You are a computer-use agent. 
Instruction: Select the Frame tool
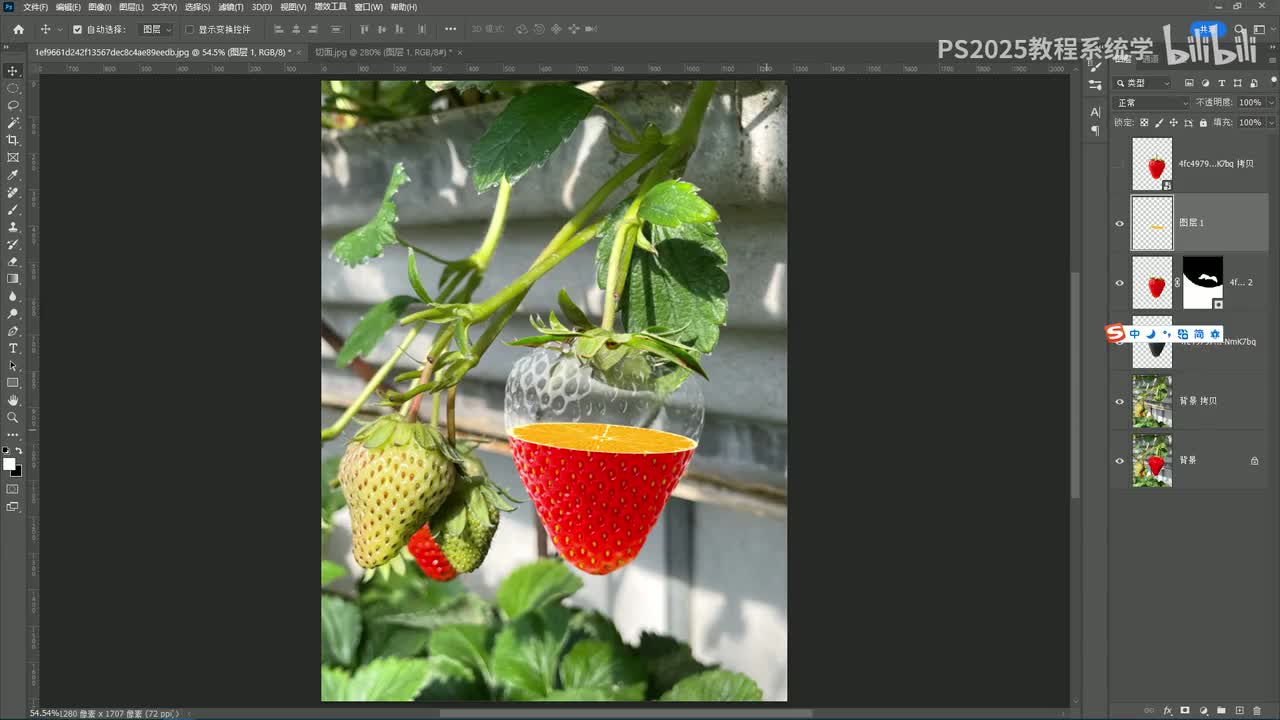(x=13, y=157)
